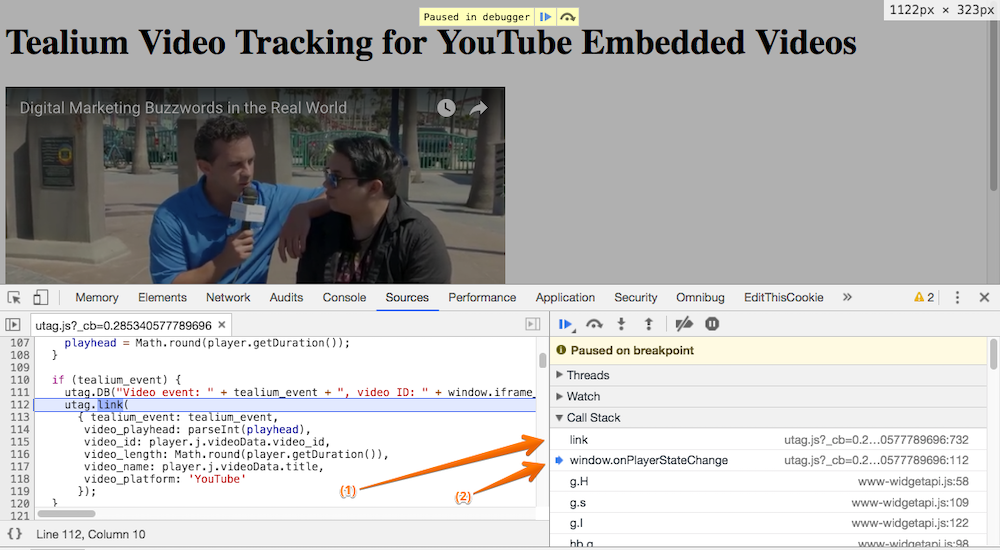Open the device toolbar emulation icon
Viewport: 1000px width, 550px height.
point(41,297)
